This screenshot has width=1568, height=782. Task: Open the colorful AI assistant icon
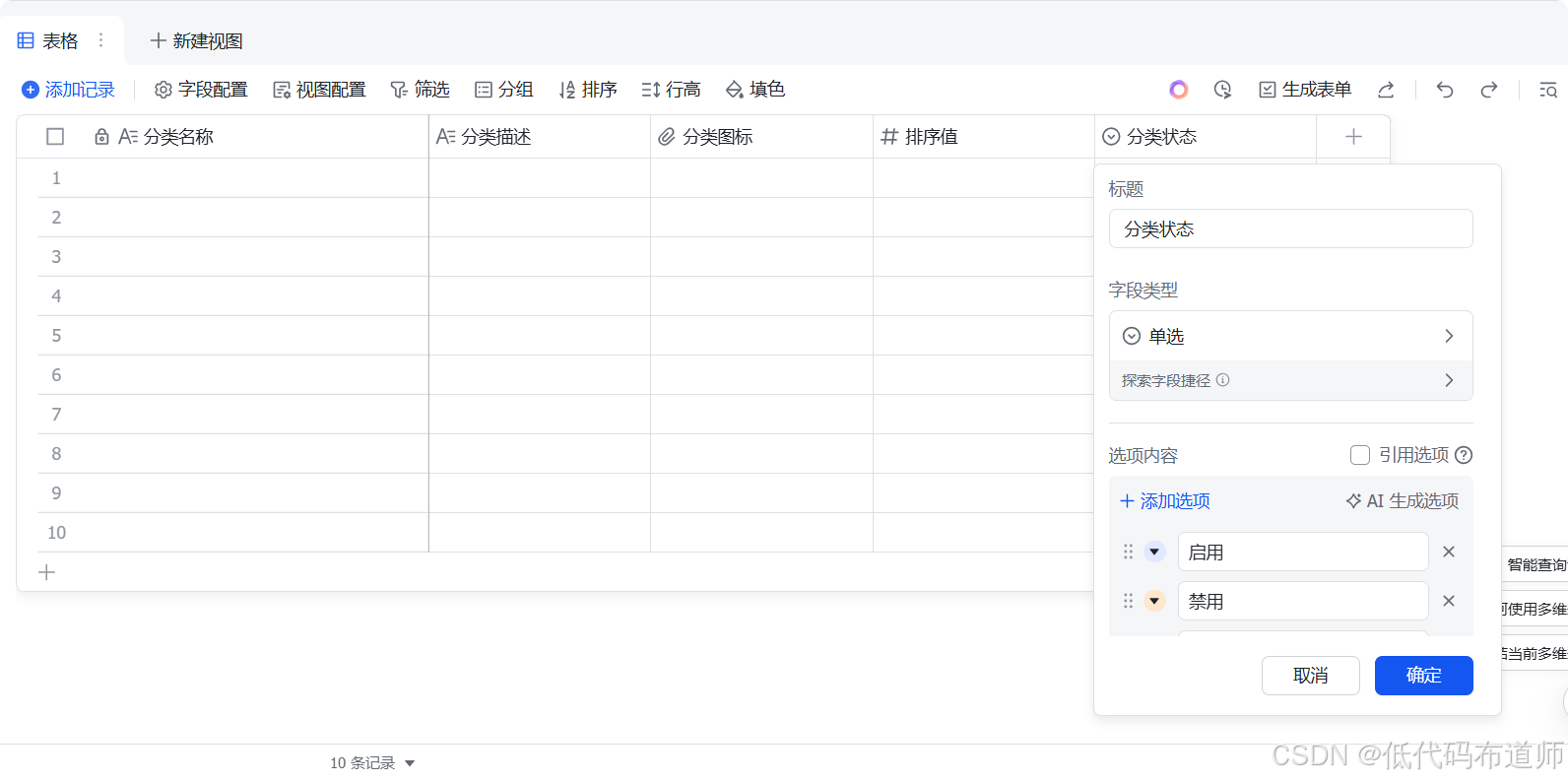tap(1178, 90)
